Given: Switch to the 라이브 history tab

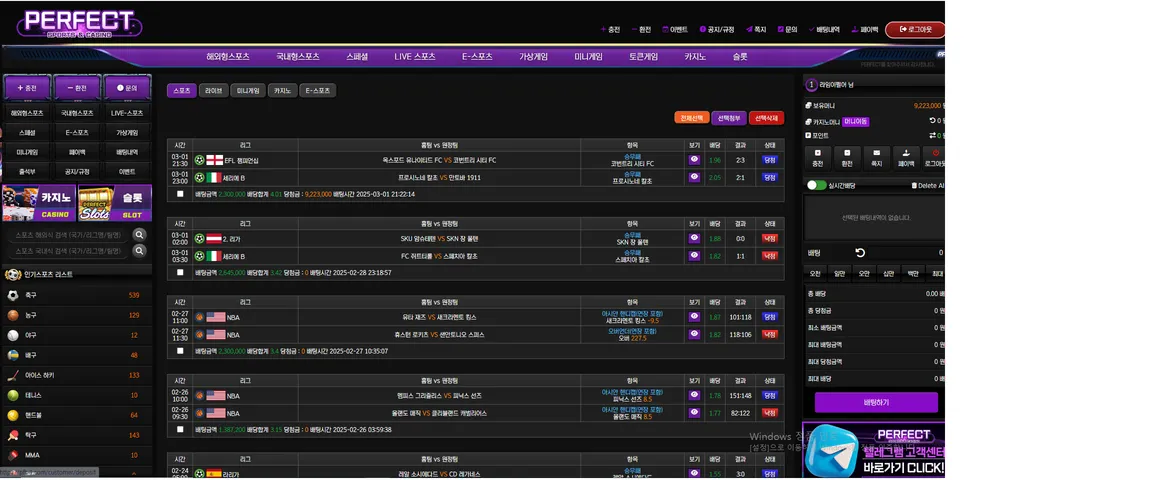Looking at the screenshot, I should pyautogui.click(x=213, y=90).
